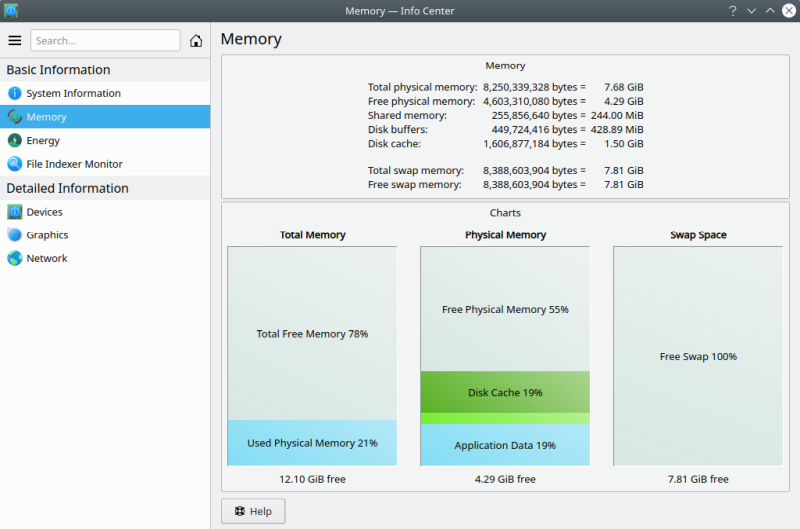Focus the Search input field

[x=105, y=41]
